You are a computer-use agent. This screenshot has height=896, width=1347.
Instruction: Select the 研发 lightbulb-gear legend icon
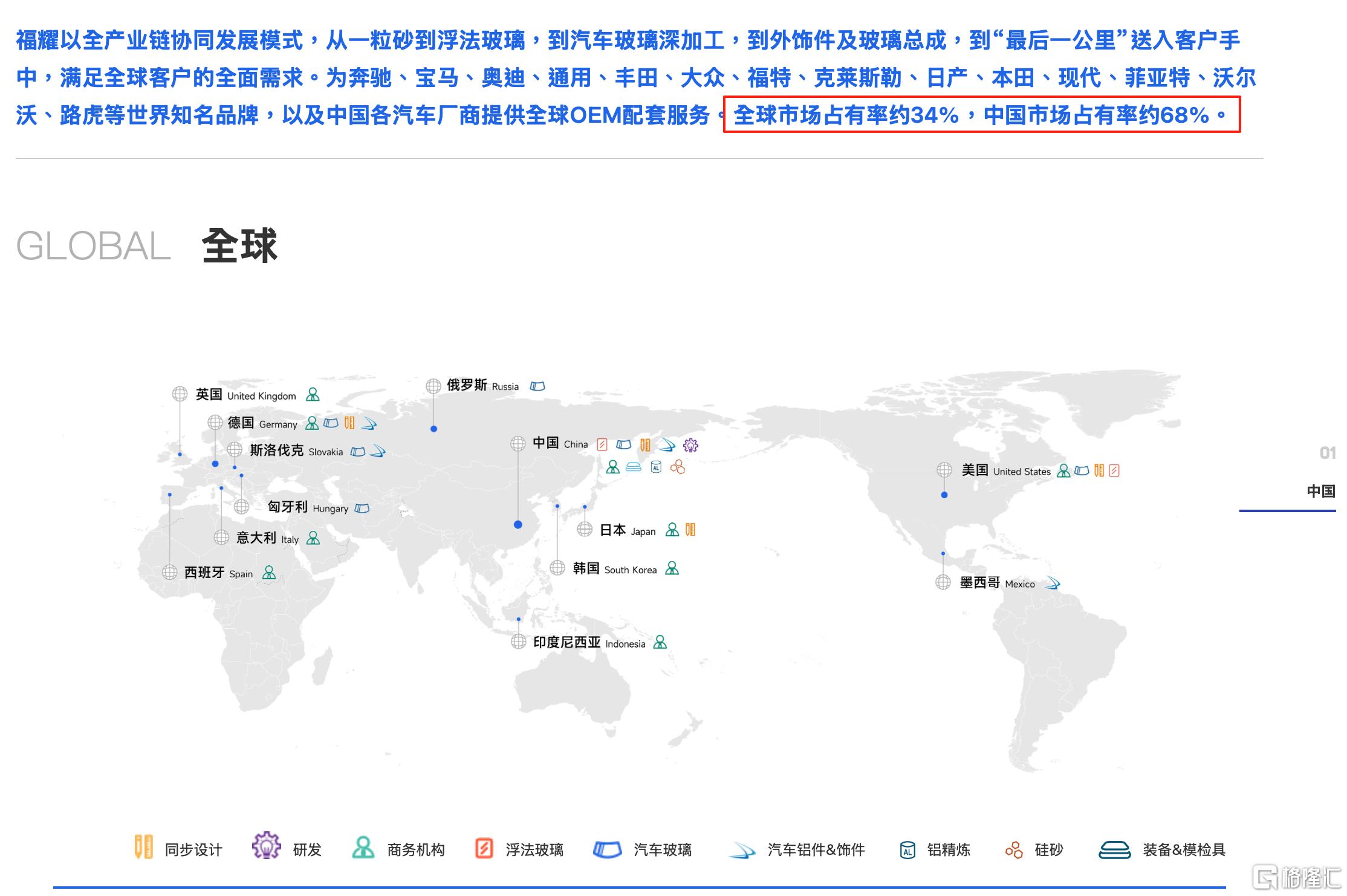[x=267, y=845]
